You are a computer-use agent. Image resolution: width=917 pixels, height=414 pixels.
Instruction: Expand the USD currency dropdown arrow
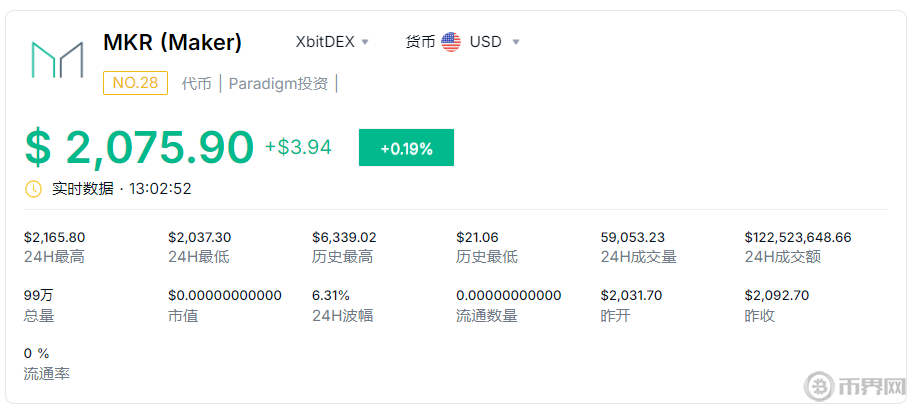point(516,42)
